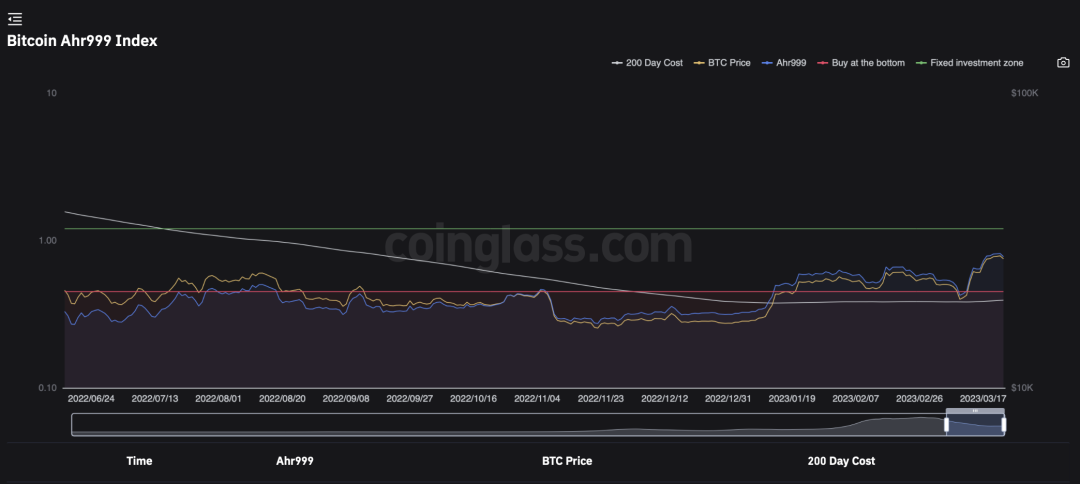Click the BTC Price column header
This screenshot has width=1080, height=484.
point(566,461)
